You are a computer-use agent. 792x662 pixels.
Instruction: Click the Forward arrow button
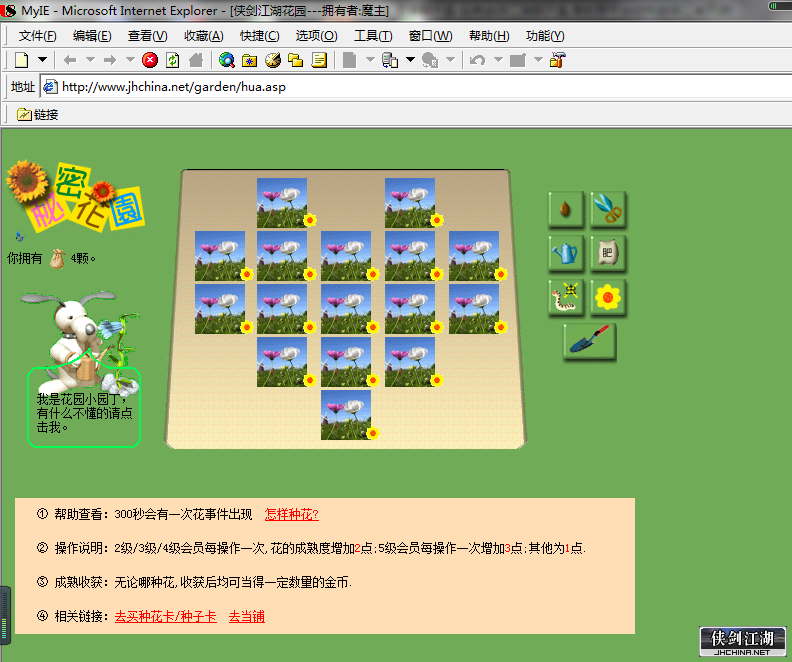point(110,61)
